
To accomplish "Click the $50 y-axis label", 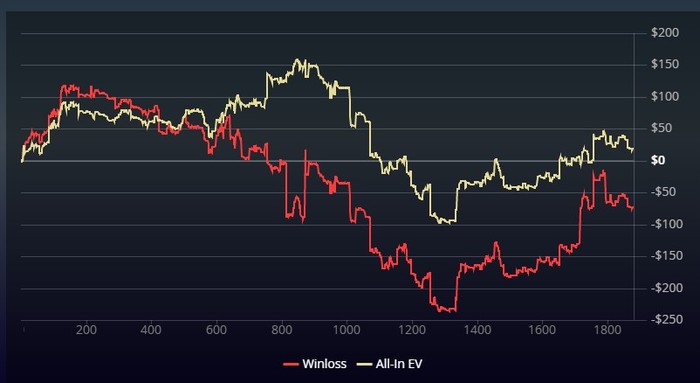I will click(662, 129).
